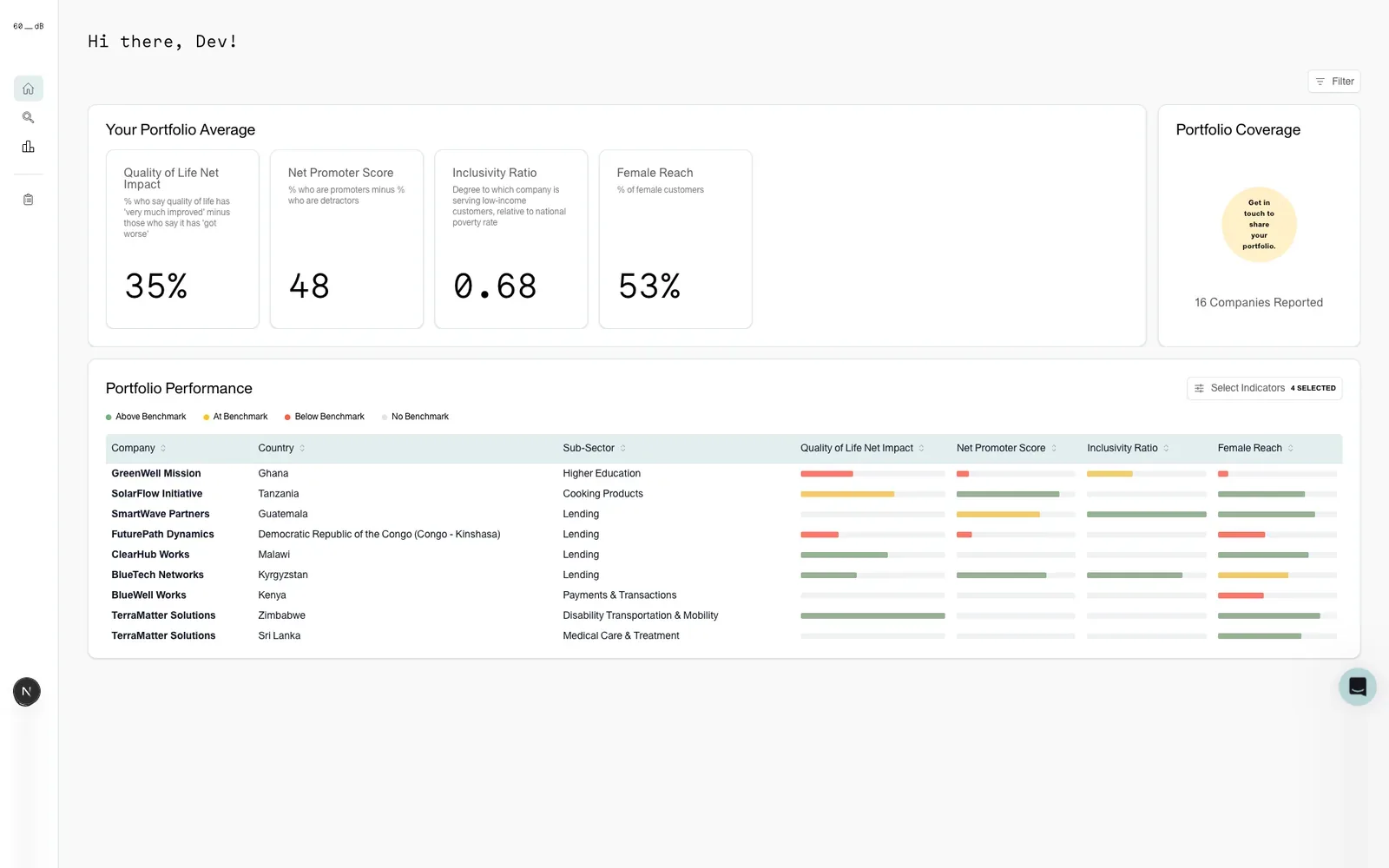Click Payments & Transactions sub-sector cell
Screen dimensions: 1389x868
pyautogui.click(x=620, y=595)
